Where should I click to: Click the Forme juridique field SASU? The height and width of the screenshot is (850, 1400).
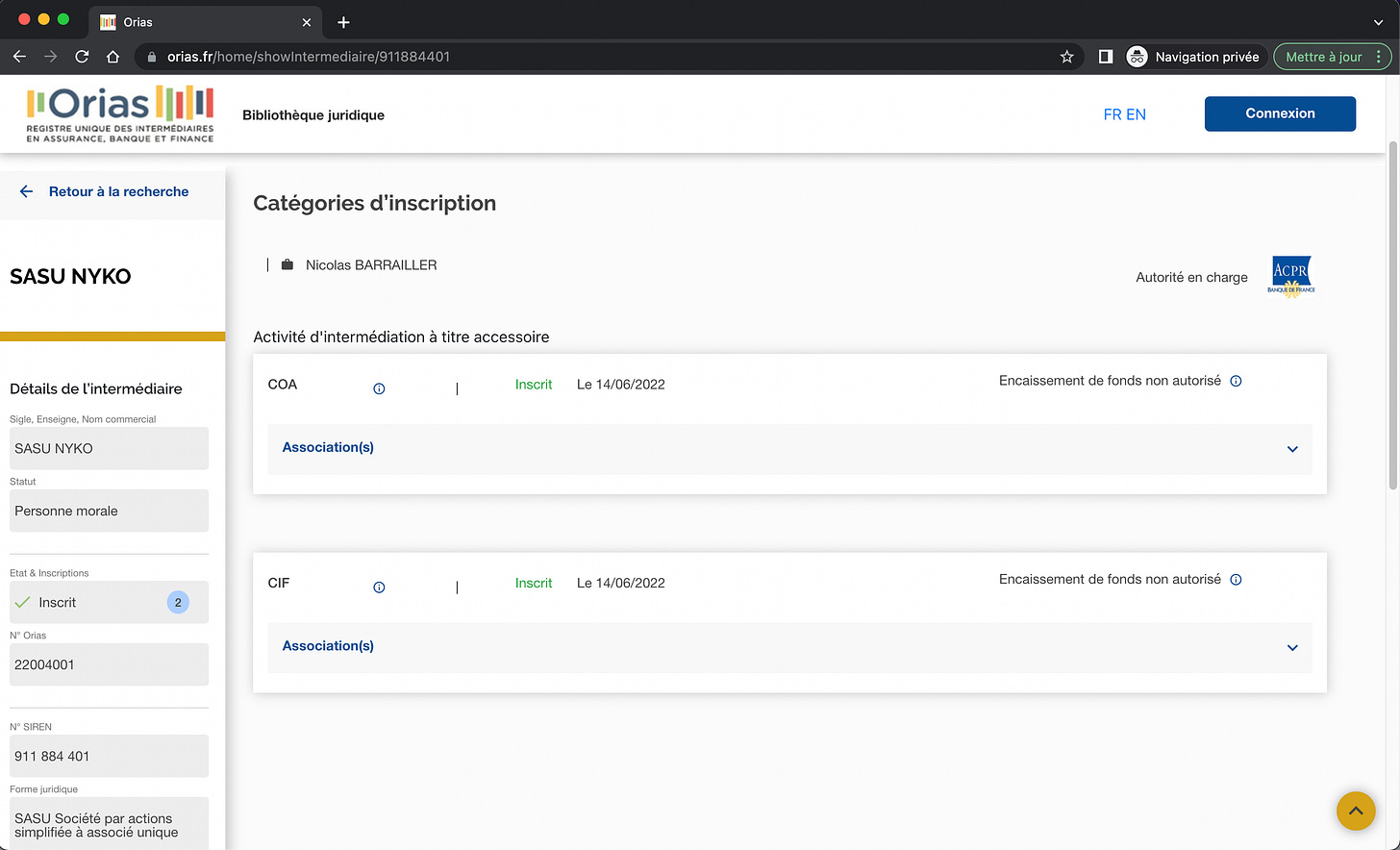[x=109, y=824]
